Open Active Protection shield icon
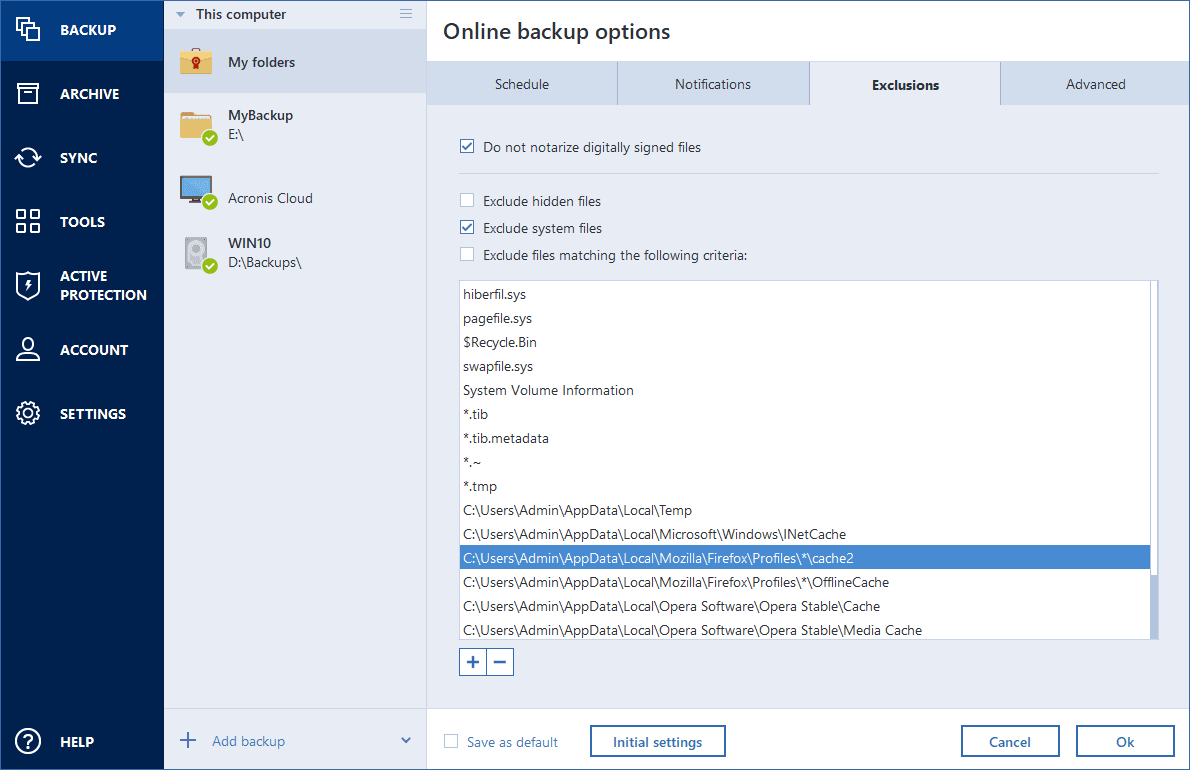This screenshot has height=770, width=1190. (x=28, y=286)
